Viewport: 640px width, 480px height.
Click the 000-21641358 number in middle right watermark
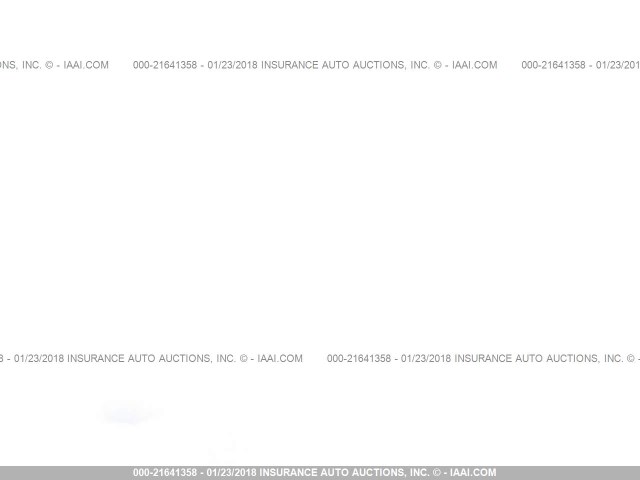coord(359,358)
